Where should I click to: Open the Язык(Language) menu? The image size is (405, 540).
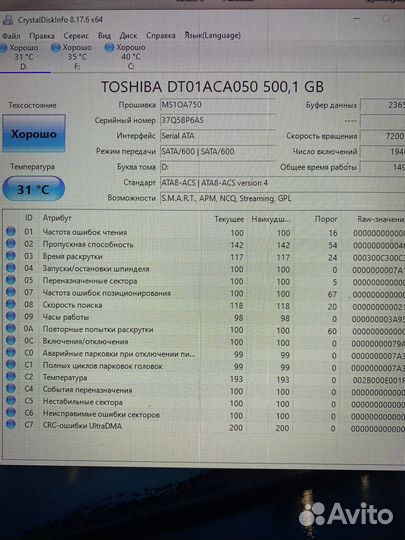[x=212, y=35]
